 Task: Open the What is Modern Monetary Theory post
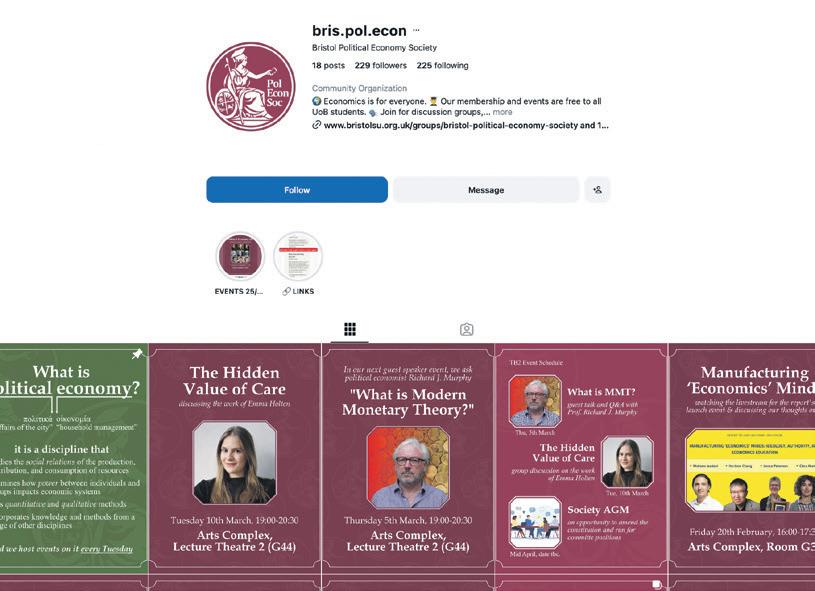pos(408,458)
